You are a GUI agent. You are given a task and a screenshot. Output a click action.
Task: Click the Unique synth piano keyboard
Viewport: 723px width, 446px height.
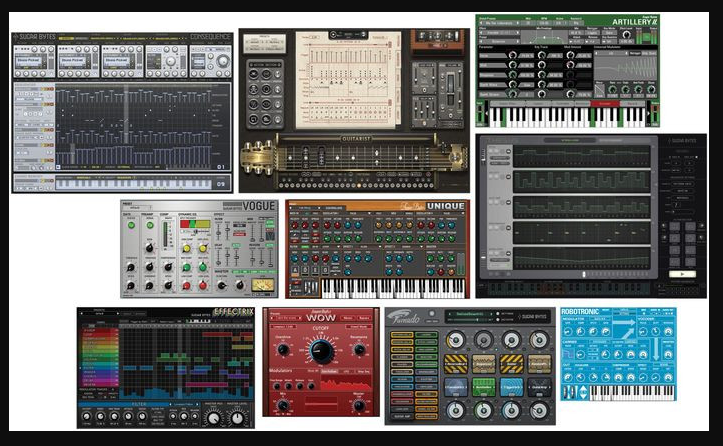393,288
